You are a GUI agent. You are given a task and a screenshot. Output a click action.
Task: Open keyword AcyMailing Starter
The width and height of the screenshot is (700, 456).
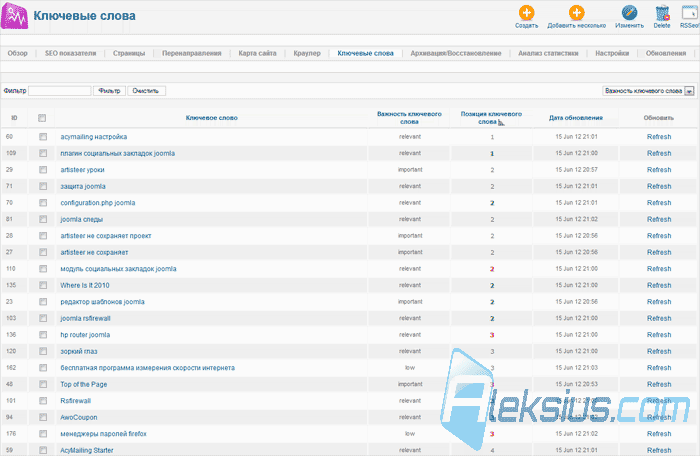click(x=87, y=450)
